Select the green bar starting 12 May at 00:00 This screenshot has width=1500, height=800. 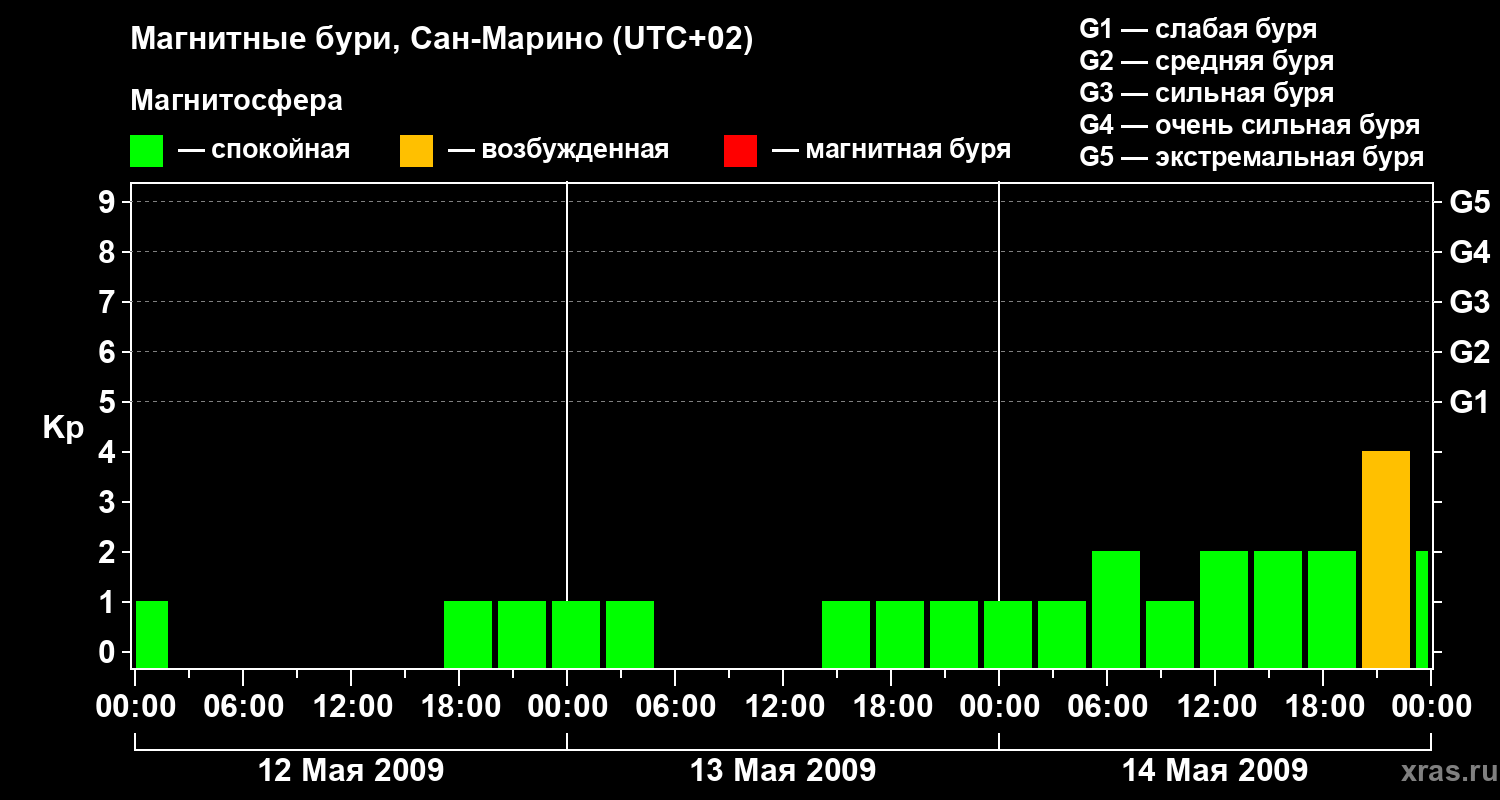152,634
